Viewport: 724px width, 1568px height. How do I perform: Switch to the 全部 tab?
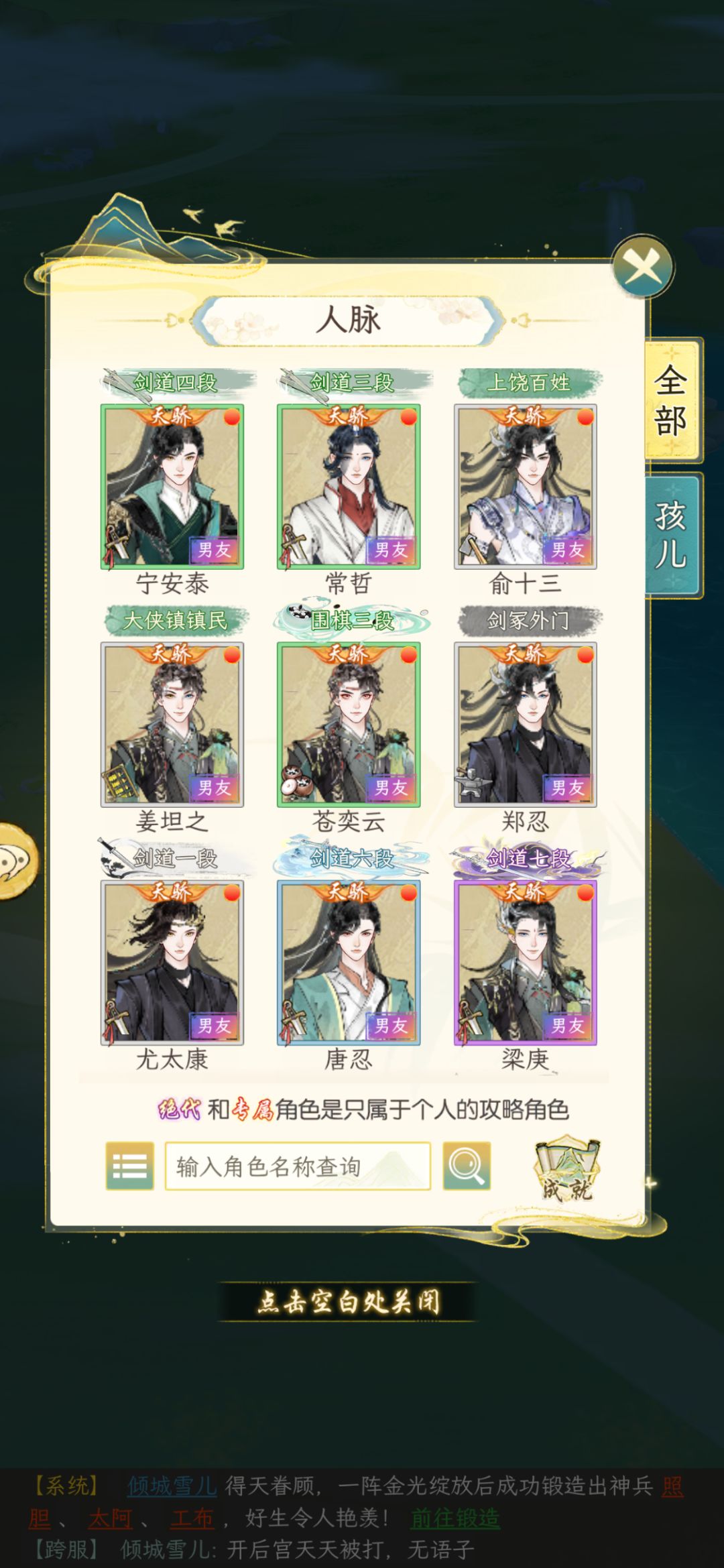[672, 401]
